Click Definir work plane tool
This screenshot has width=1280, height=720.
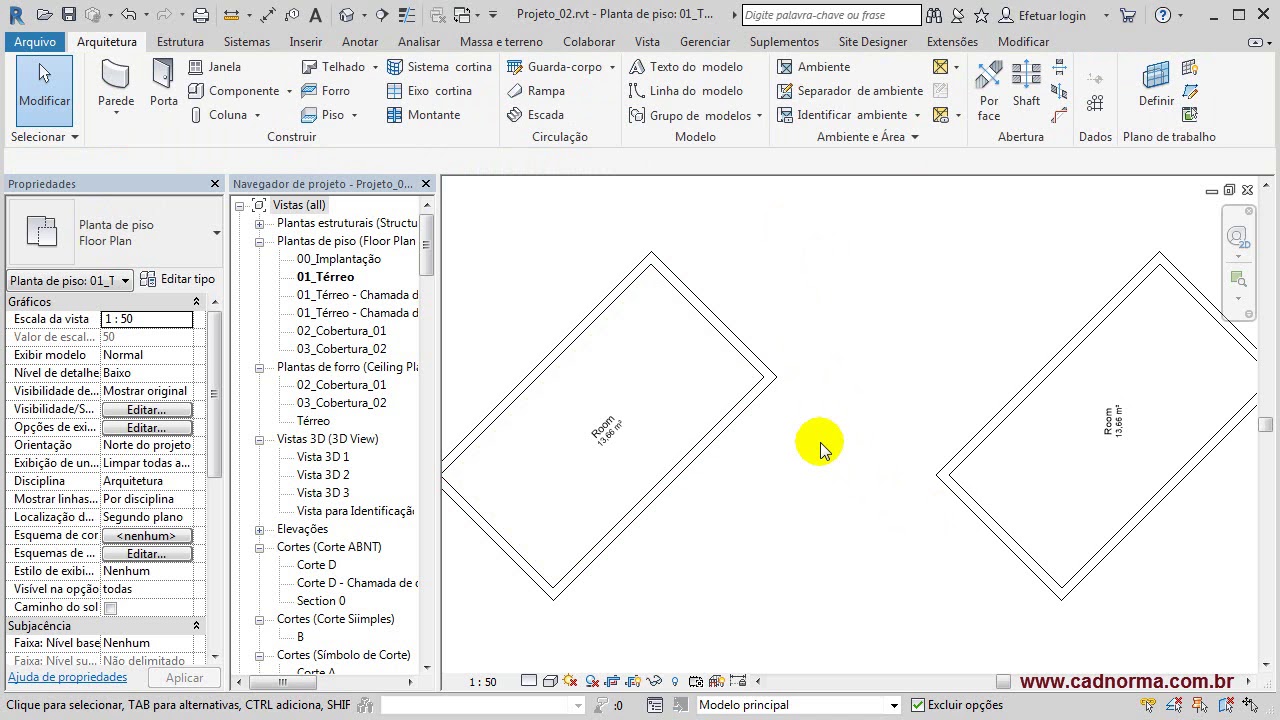pos(1156,85)
